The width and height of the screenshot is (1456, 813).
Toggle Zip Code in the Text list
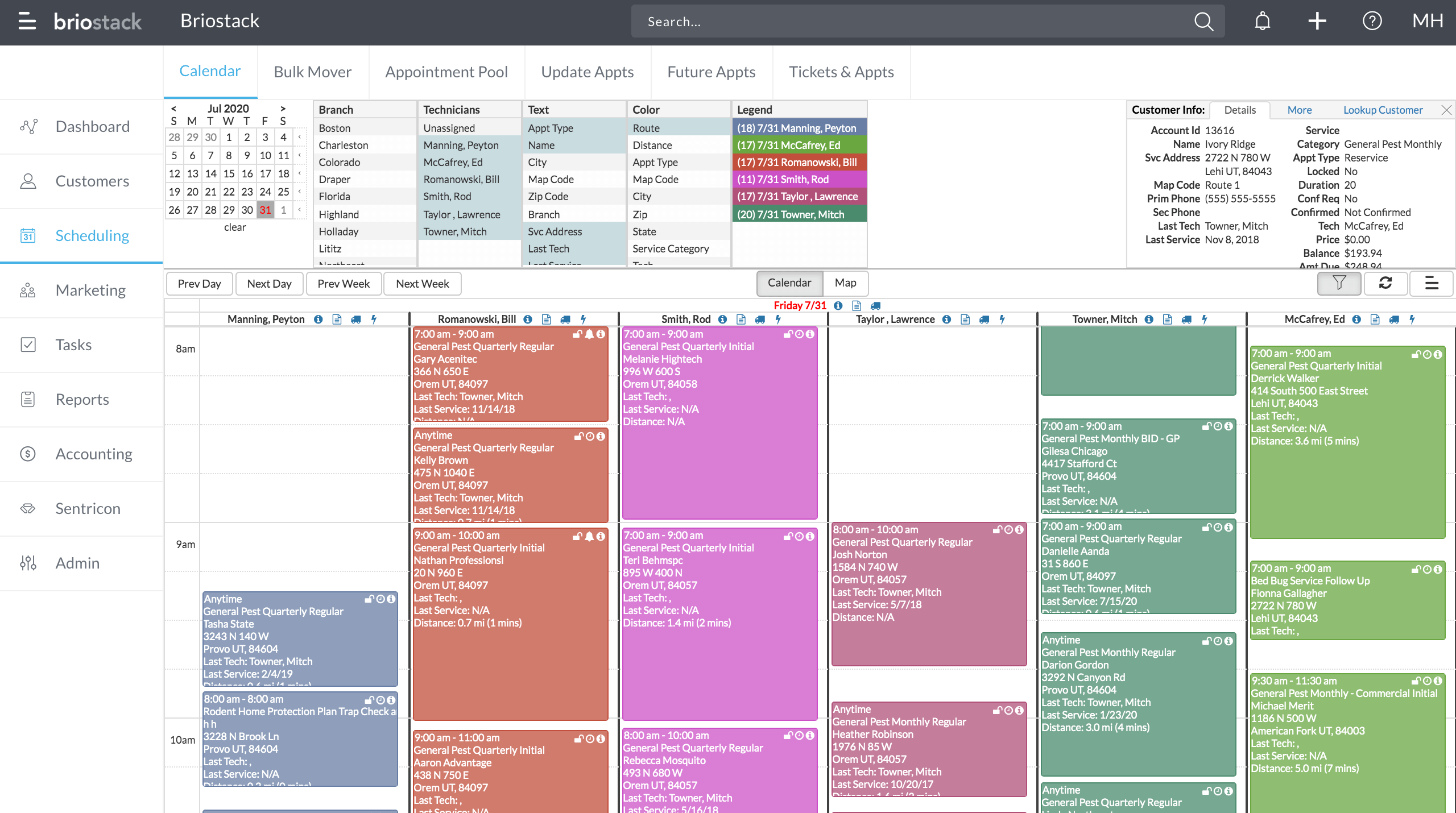pyautogui.click(x=574, y=196)
